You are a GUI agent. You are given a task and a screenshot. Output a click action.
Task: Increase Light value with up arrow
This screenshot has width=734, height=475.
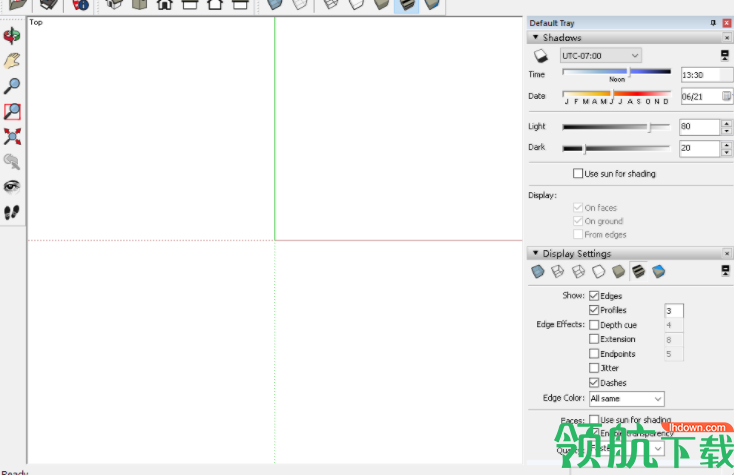coord(726,124)
